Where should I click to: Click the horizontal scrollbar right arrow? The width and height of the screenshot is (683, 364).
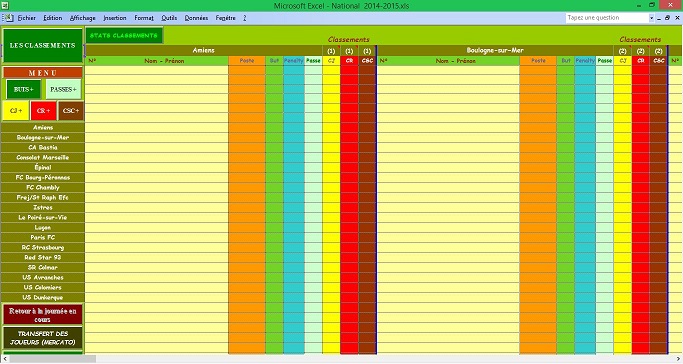point(678,359)
